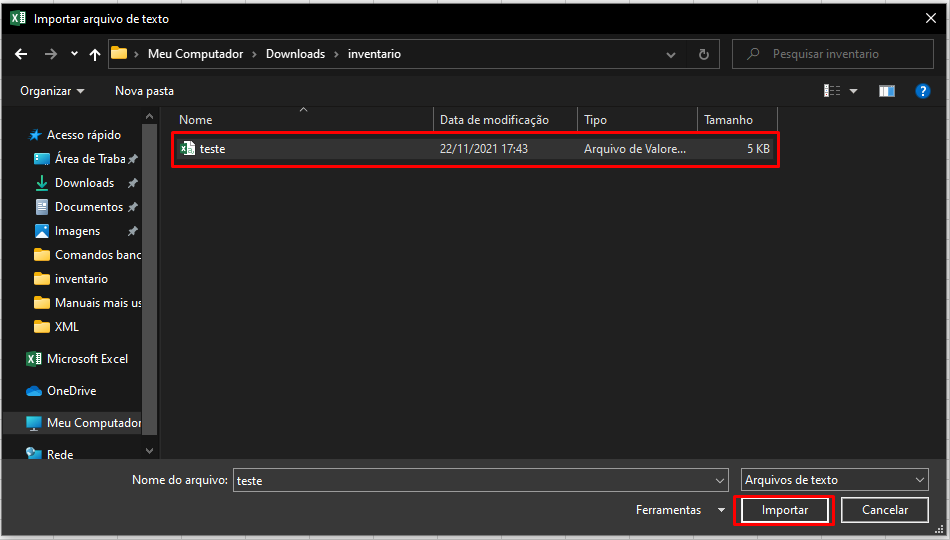Screen dimensions: 950x540
Task: Select the teste file row
Action: (475, 149)
